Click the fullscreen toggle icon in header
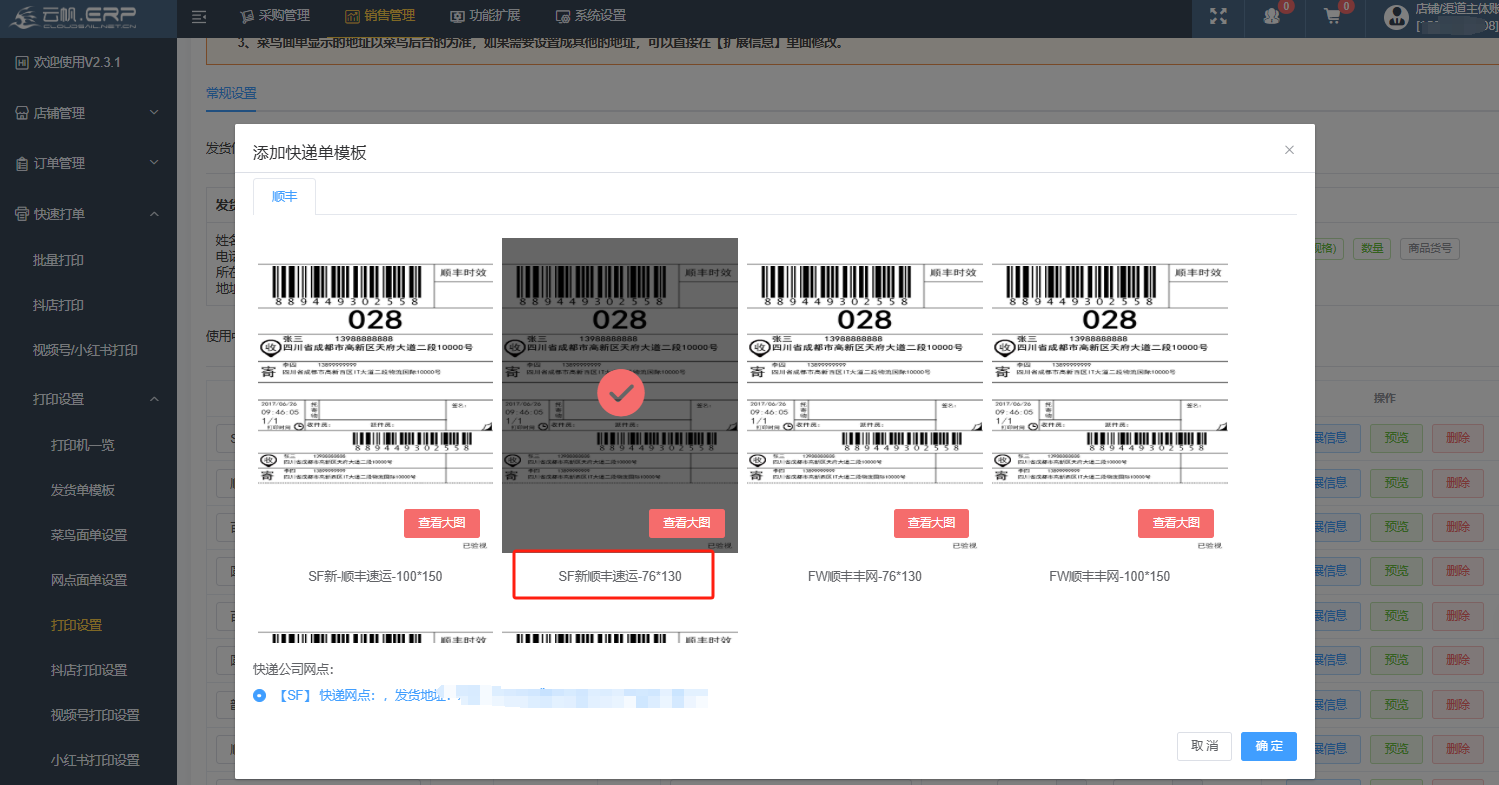1499x785 pixels. [x=1218, y=16]
